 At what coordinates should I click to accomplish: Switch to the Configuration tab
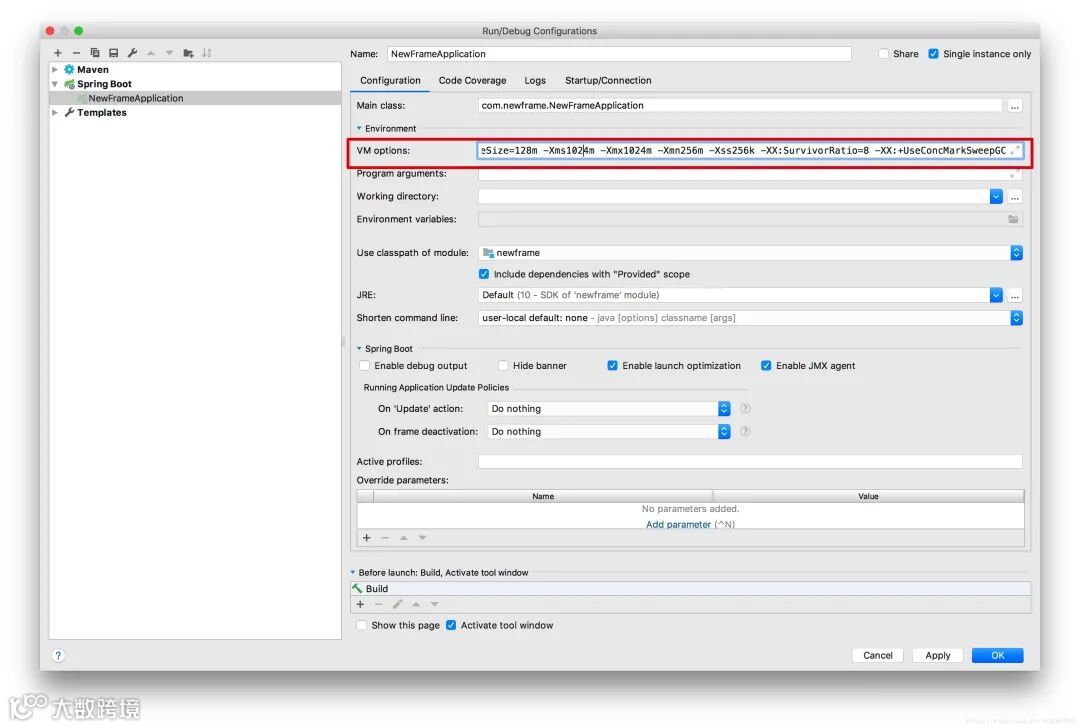(x=390, y=81)
